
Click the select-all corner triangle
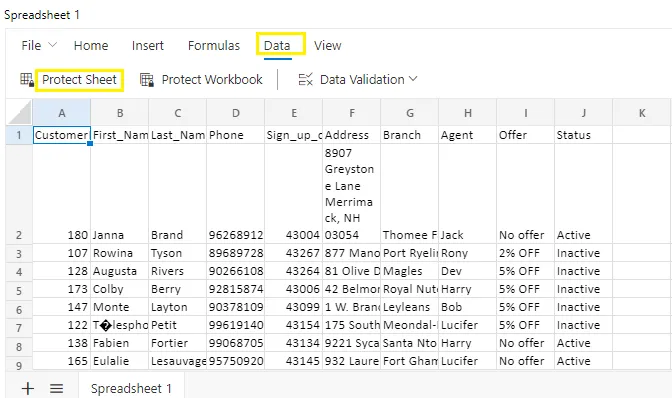point(20,113)
